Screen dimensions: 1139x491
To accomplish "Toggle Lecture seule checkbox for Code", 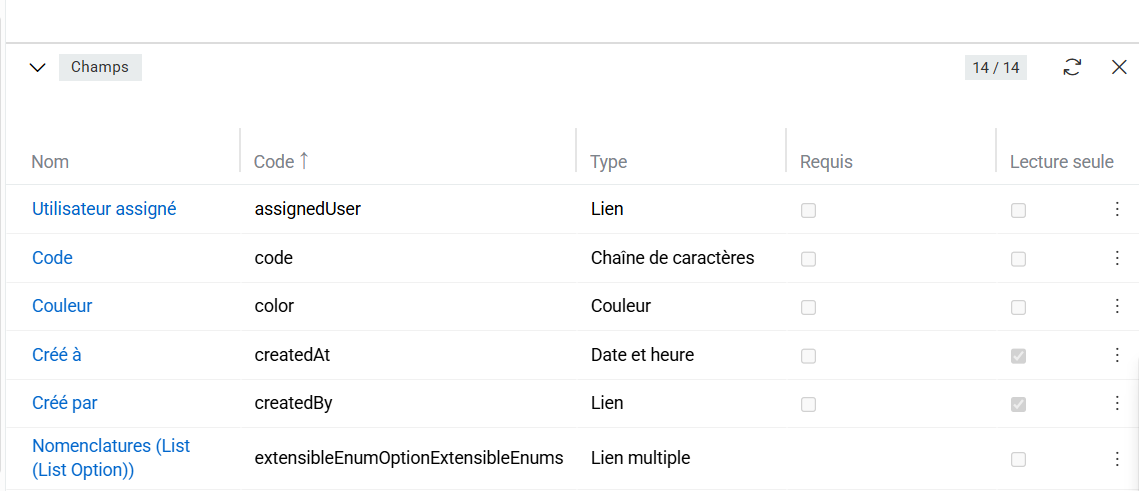I will (1018, 259).
